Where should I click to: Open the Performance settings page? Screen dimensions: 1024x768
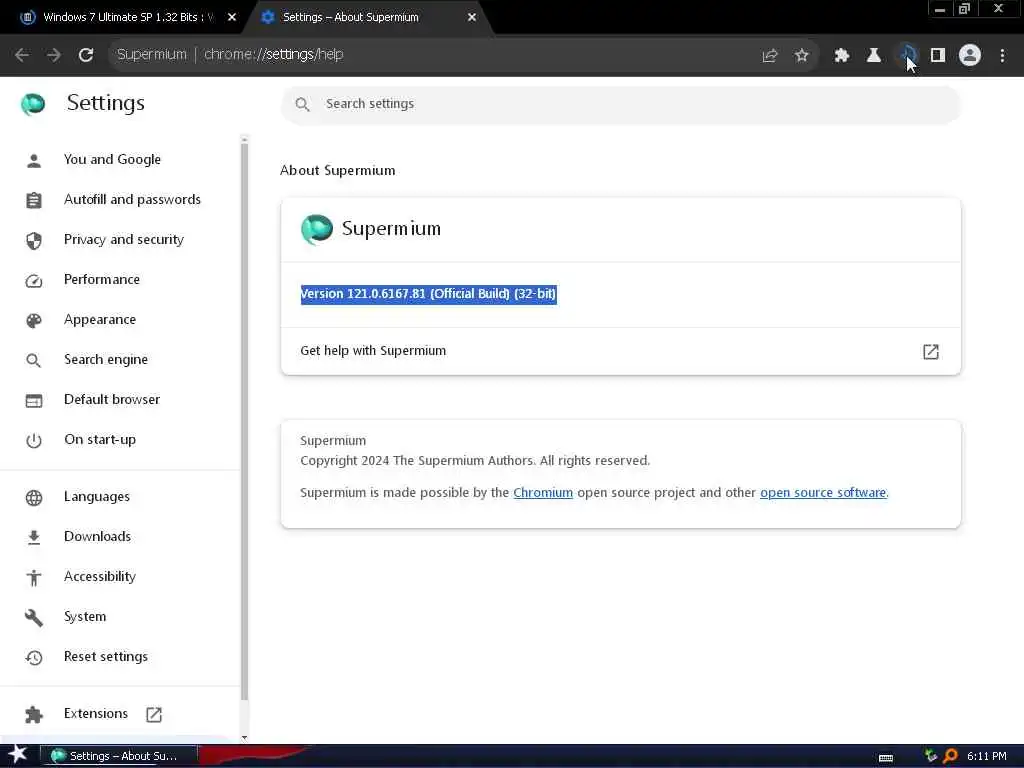(102, 280)
